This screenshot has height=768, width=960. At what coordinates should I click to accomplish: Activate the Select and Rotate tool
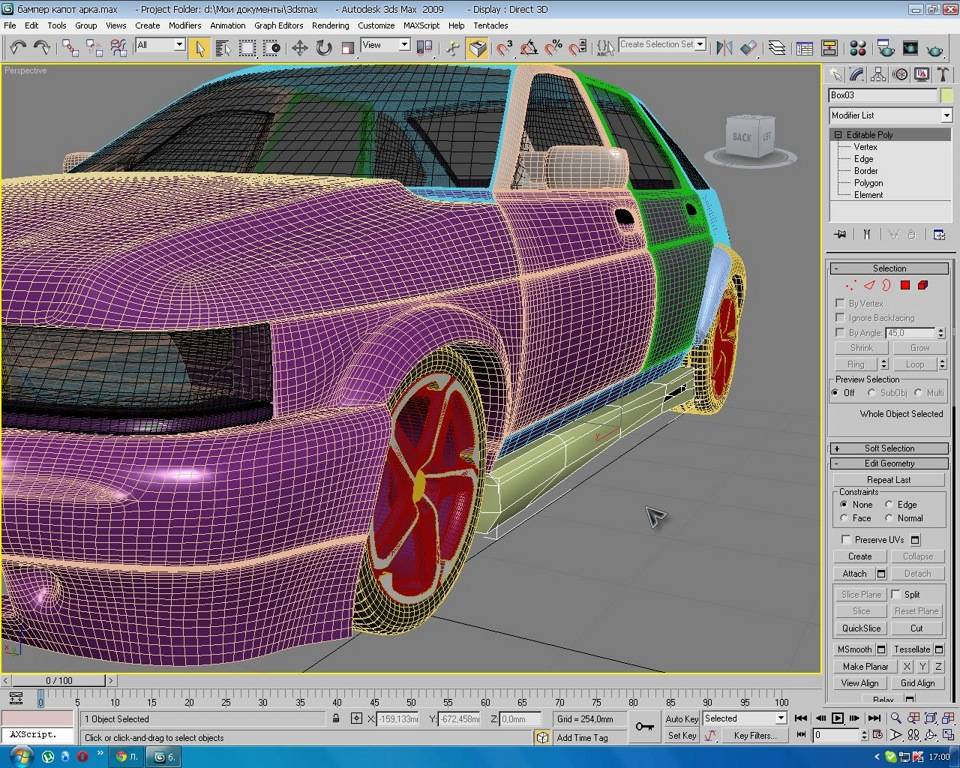click(x=324, y=47)
